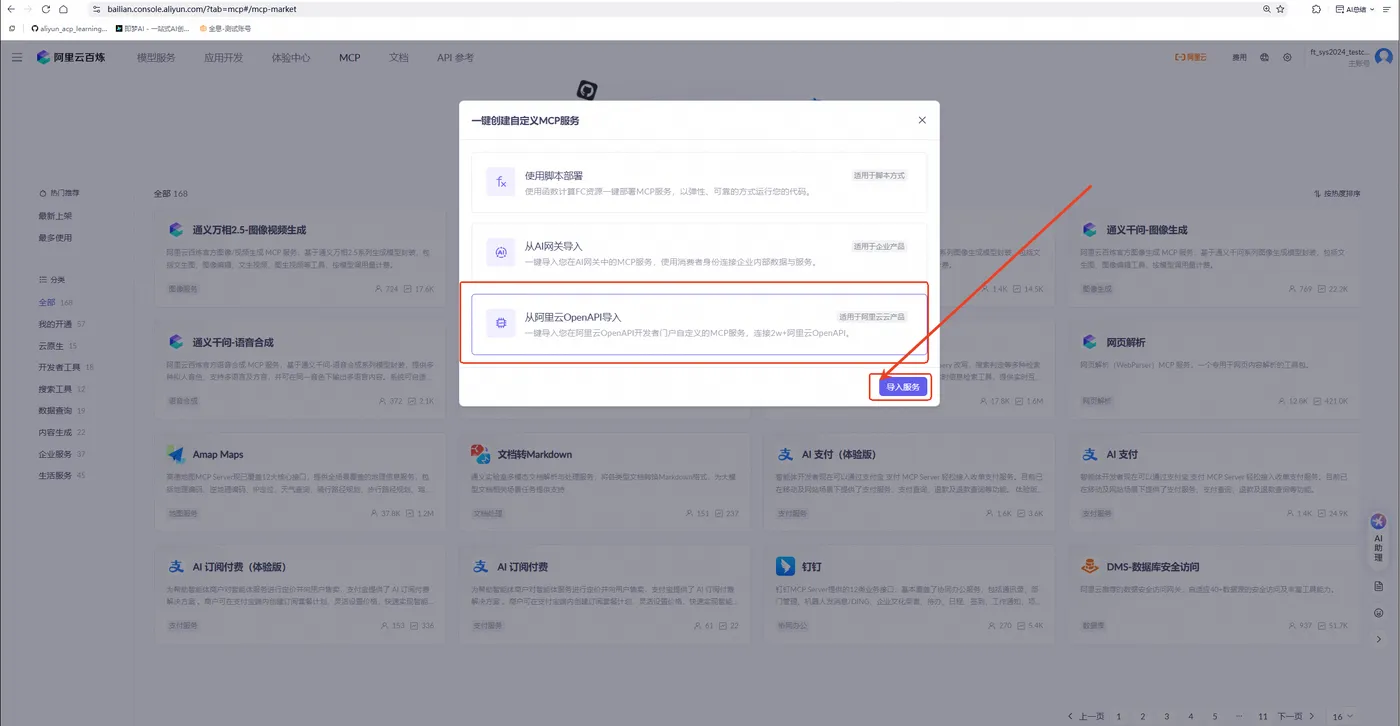
Task: Select the 数据查询 category
Action: point(62,411)
